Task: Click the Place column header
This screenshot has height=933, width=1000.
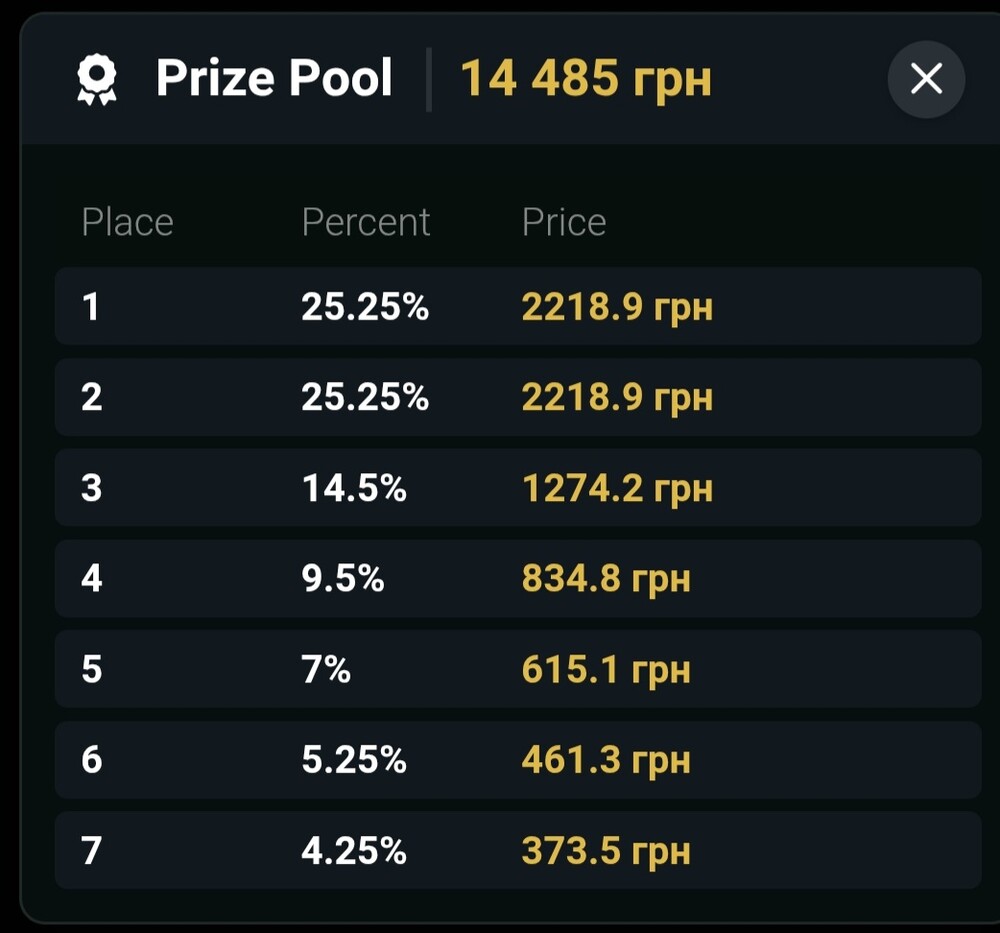Action: click(128, 222)
